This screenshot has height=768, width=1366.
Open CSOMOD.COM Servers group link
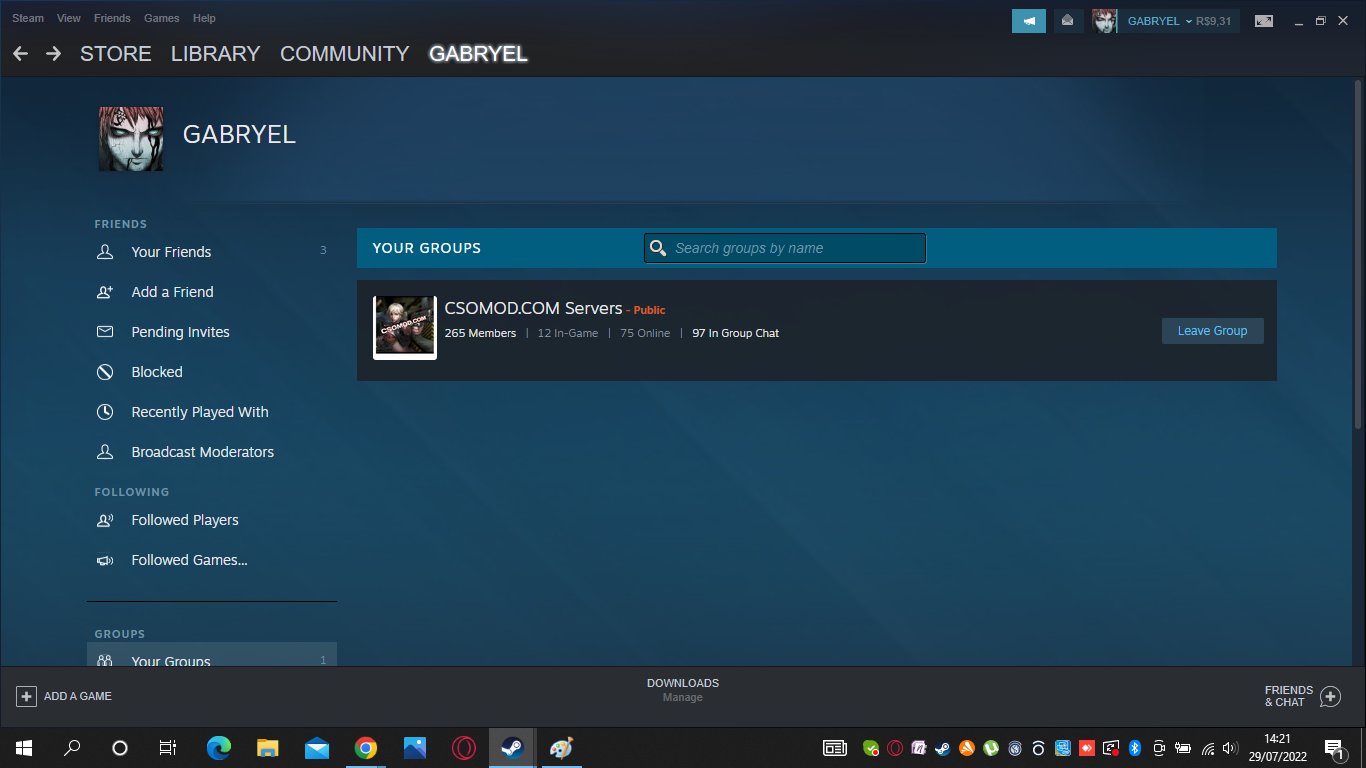click(x=533, y=308)
